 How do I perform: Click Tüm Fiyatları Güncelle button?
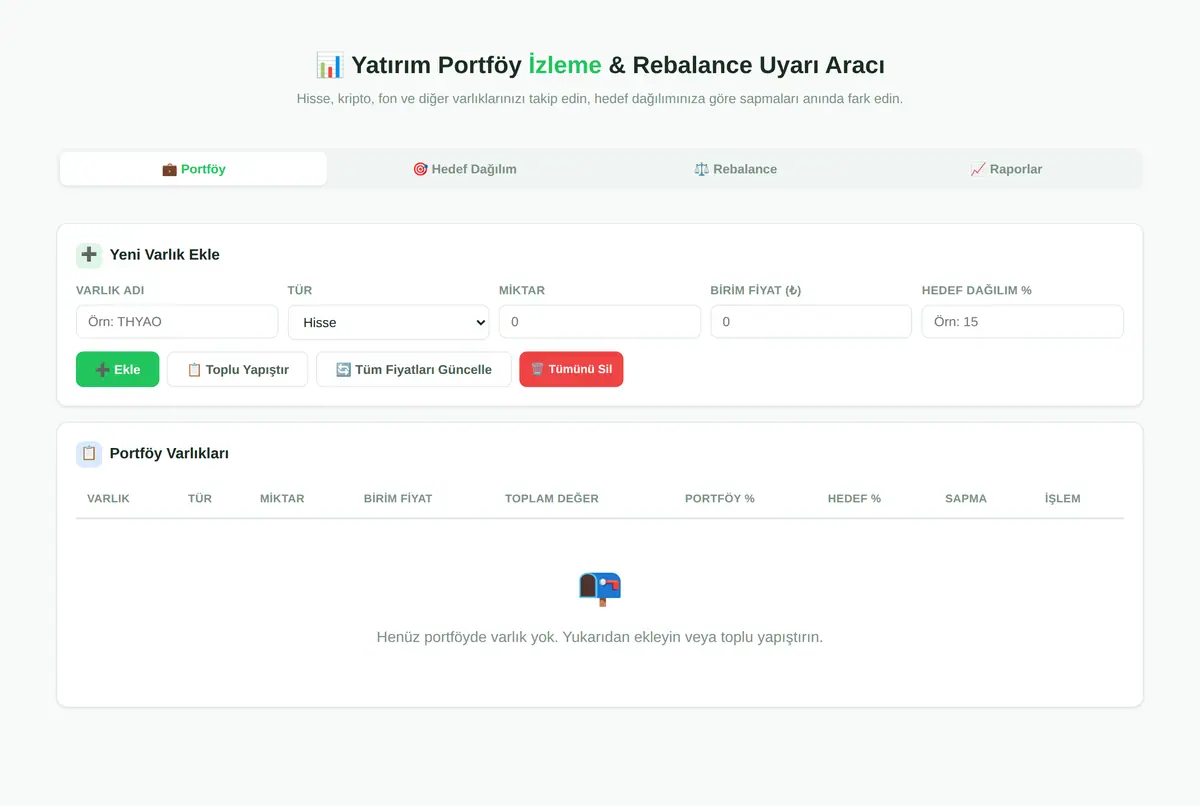413,369
